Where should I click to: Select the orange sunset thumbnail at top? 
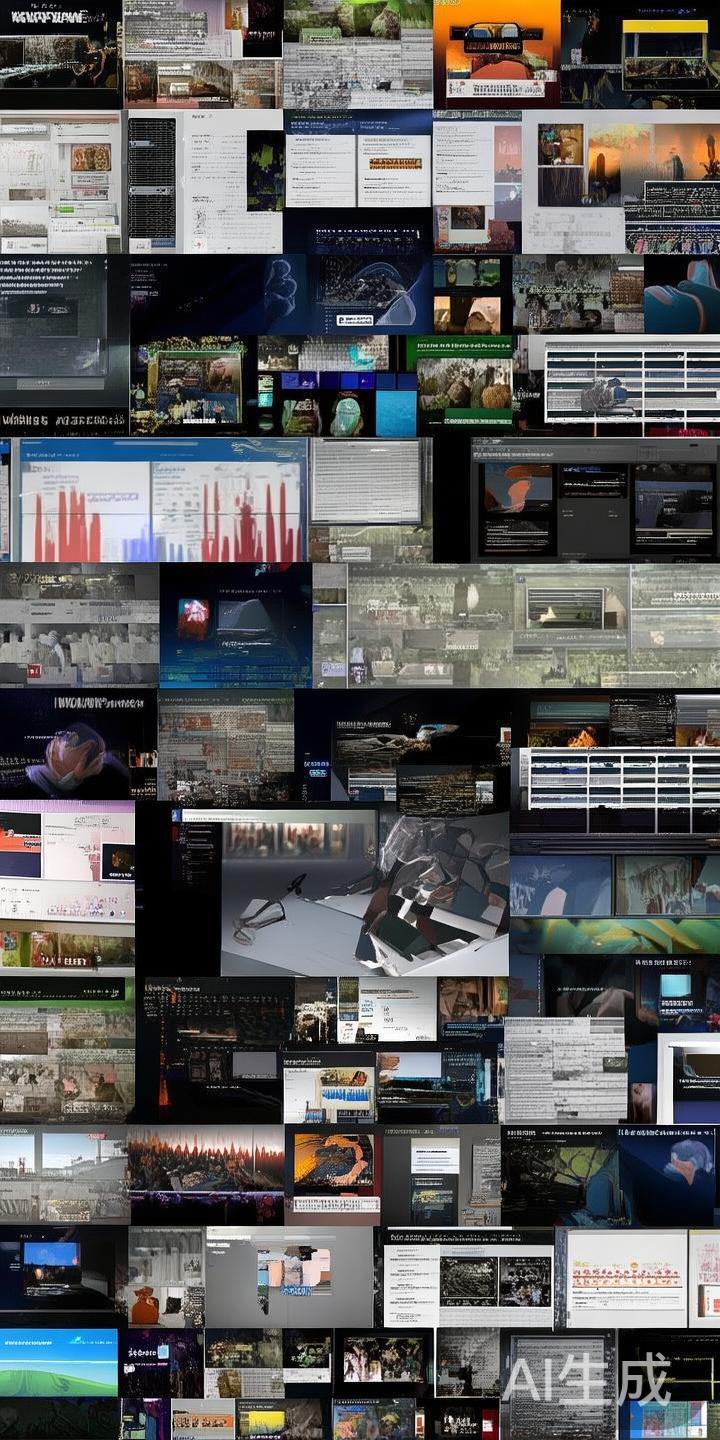(x=496, y=52)
